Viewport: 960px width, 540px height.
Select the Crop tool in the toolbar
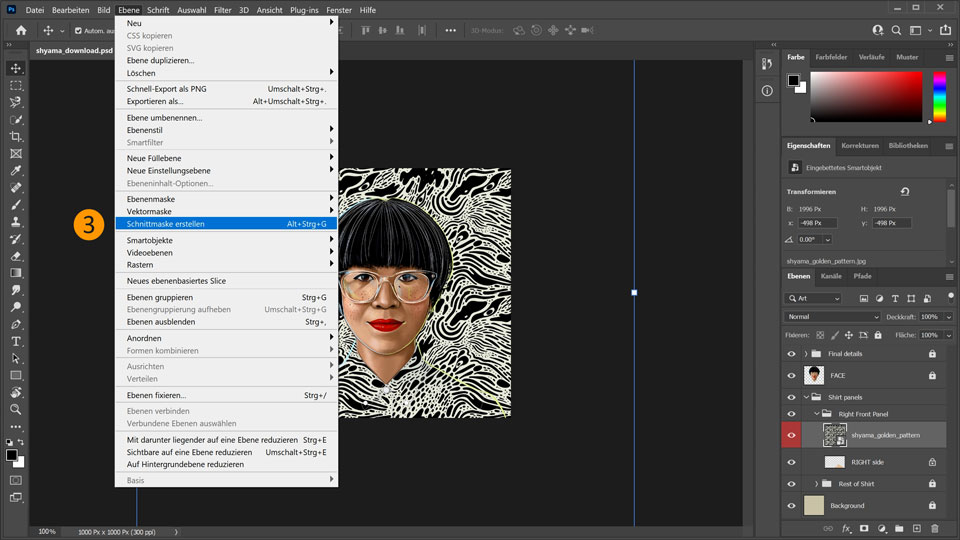16,136
